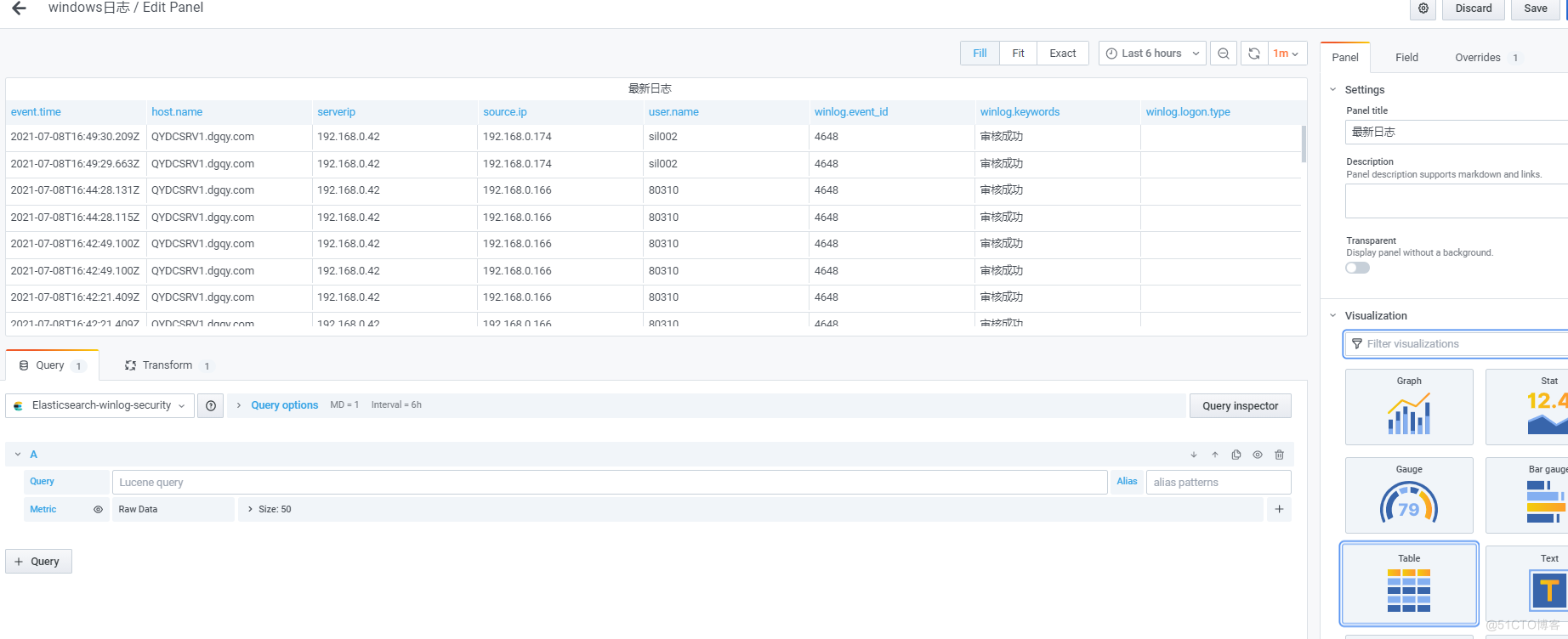Click the Lucene query input
Image resolution: width=1568 pixels, height=639 pixels.
tap(610, 483)
